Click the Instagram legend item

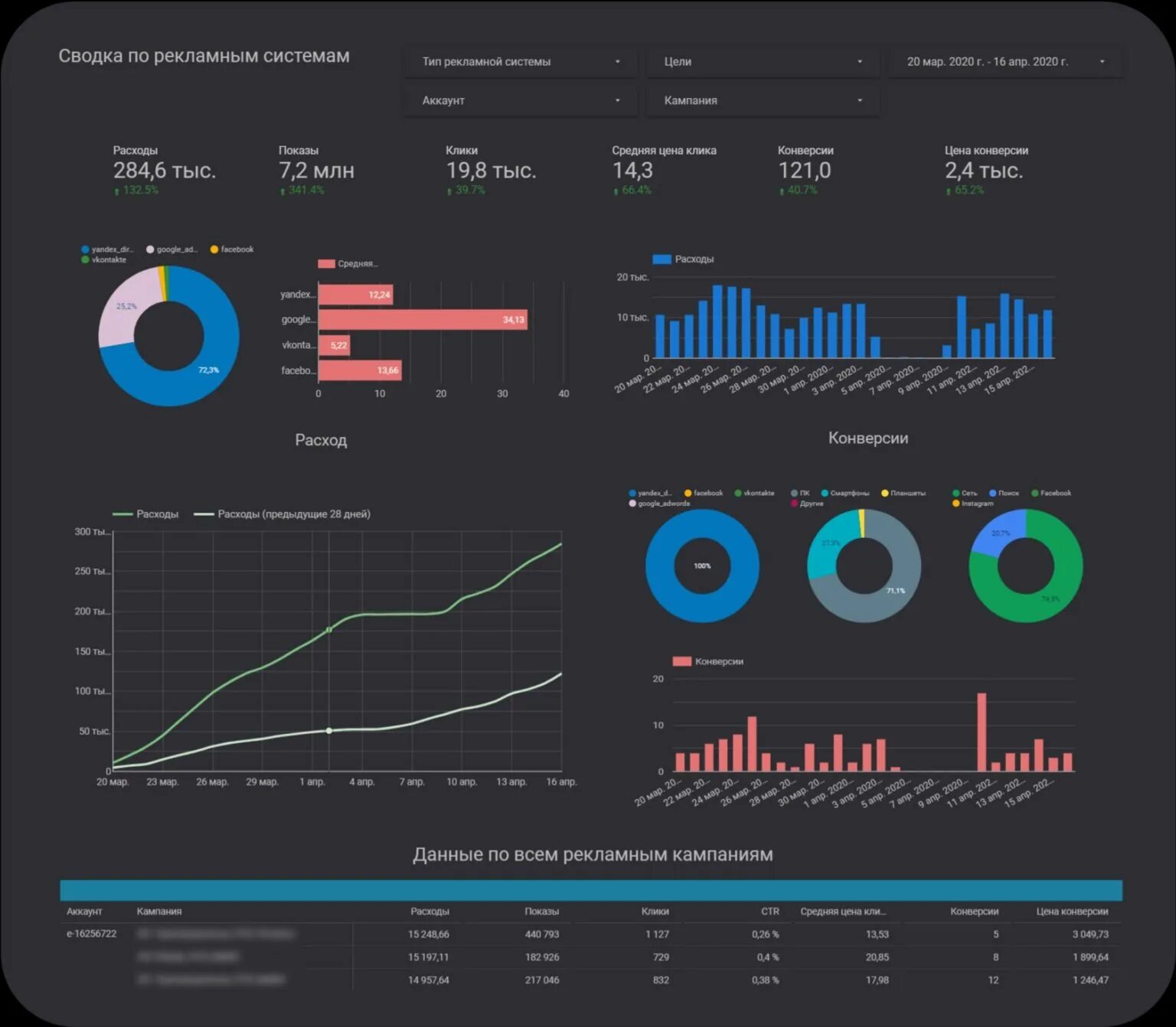click(x=973, y=504)
